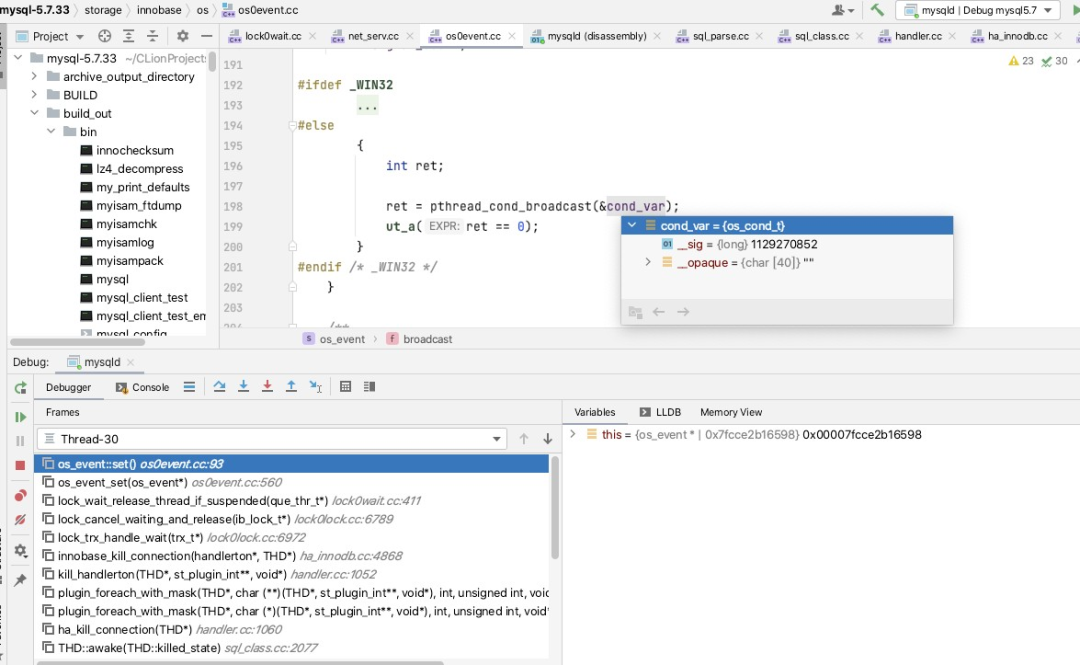
Task: Click the forward arrow in value tooltip
Action: [x=683, y=312]
